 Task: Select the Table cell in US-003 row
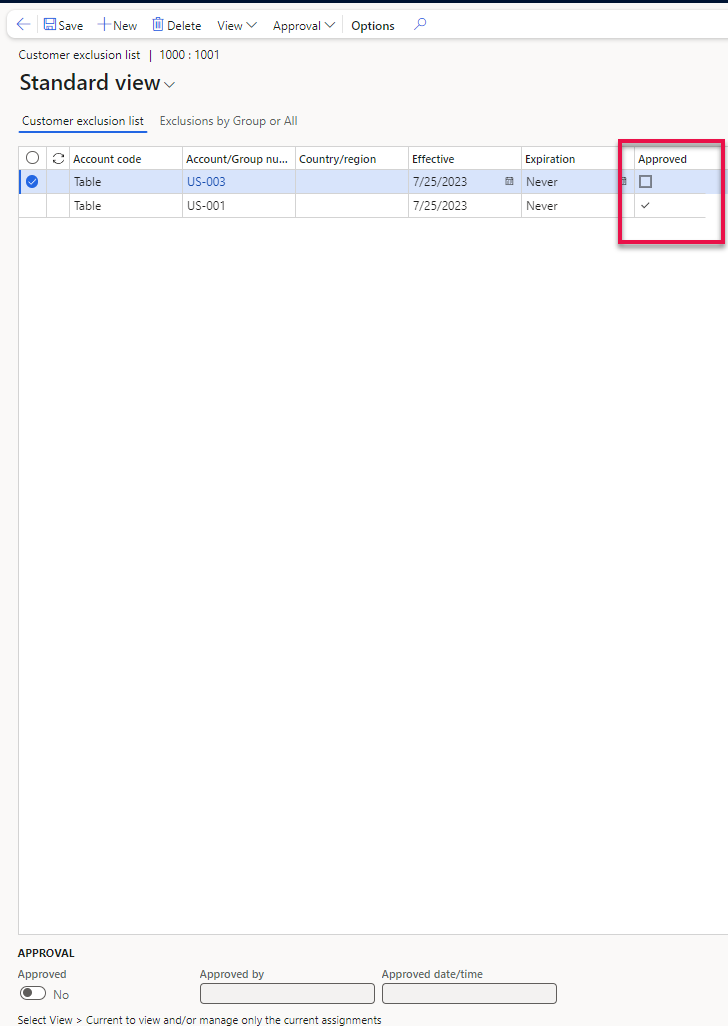tap(126, 182)
